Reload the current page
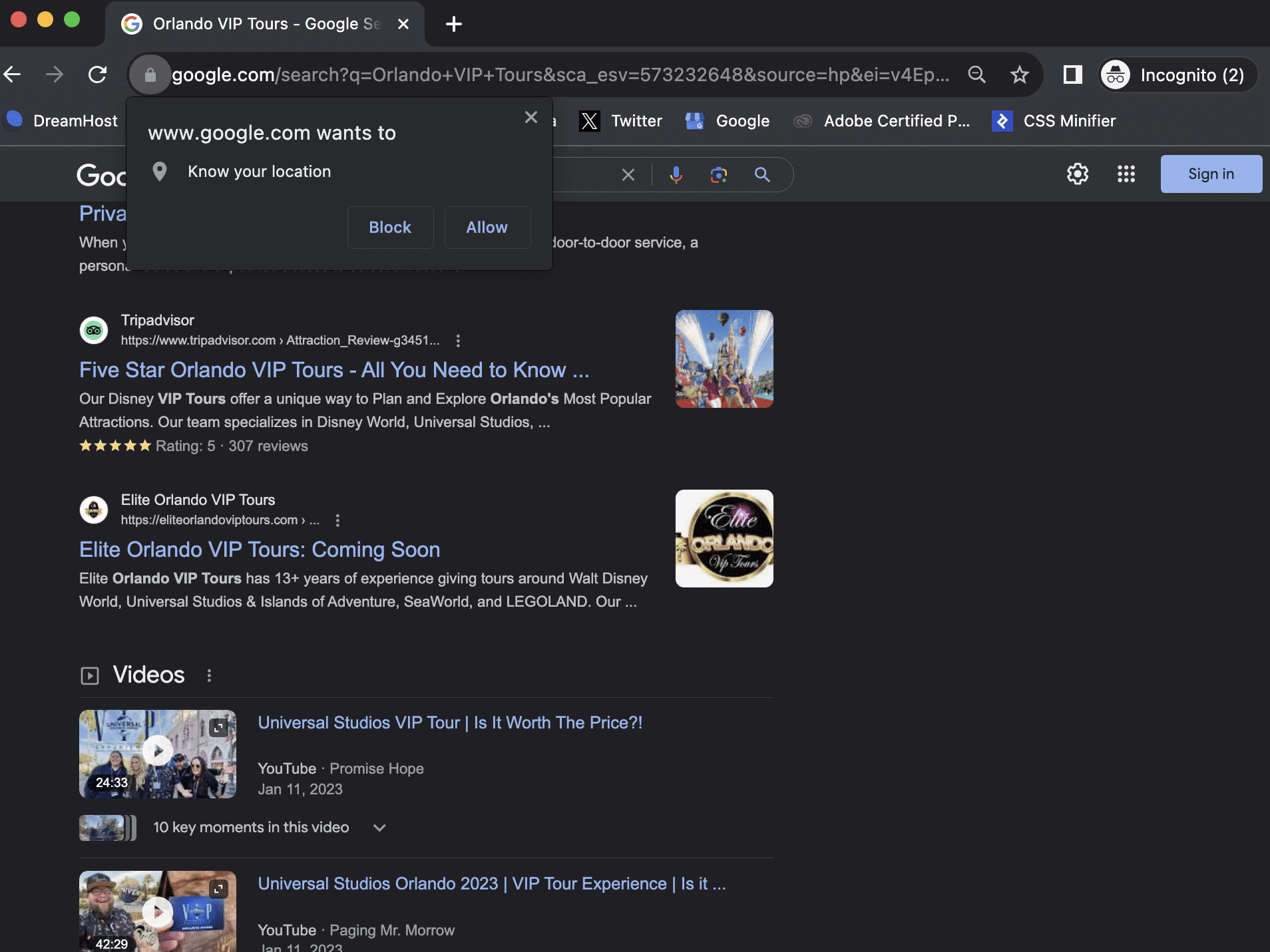Viewport: 1270px width, 952px height. 98,75
